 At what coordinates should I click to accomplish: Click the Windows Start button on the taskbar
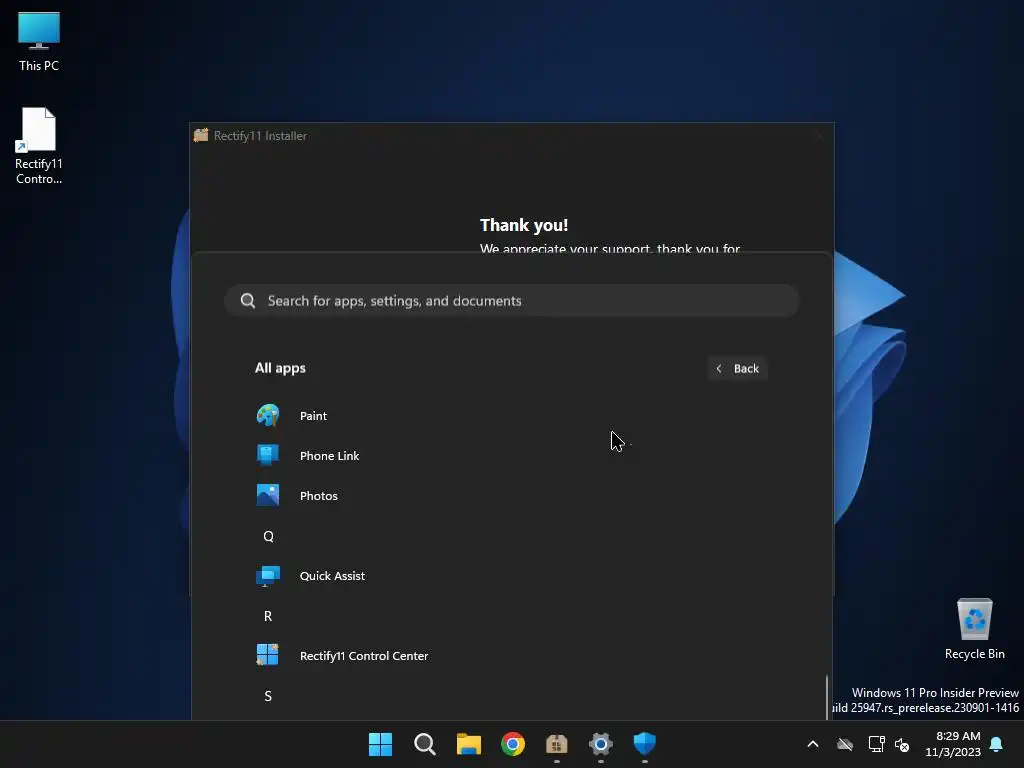click(x=380, y=744)
